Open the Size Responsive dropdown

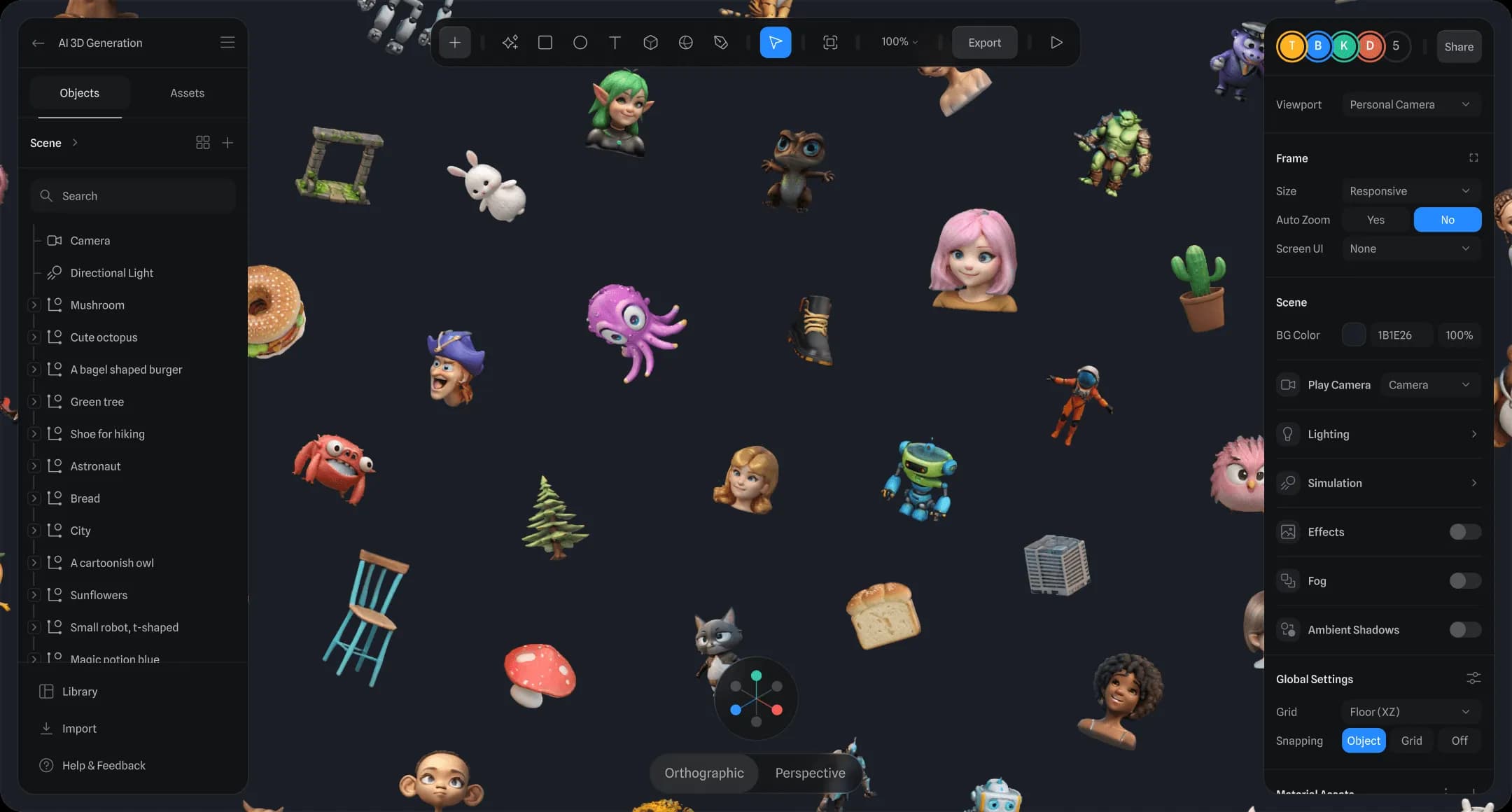(1411, 191)
